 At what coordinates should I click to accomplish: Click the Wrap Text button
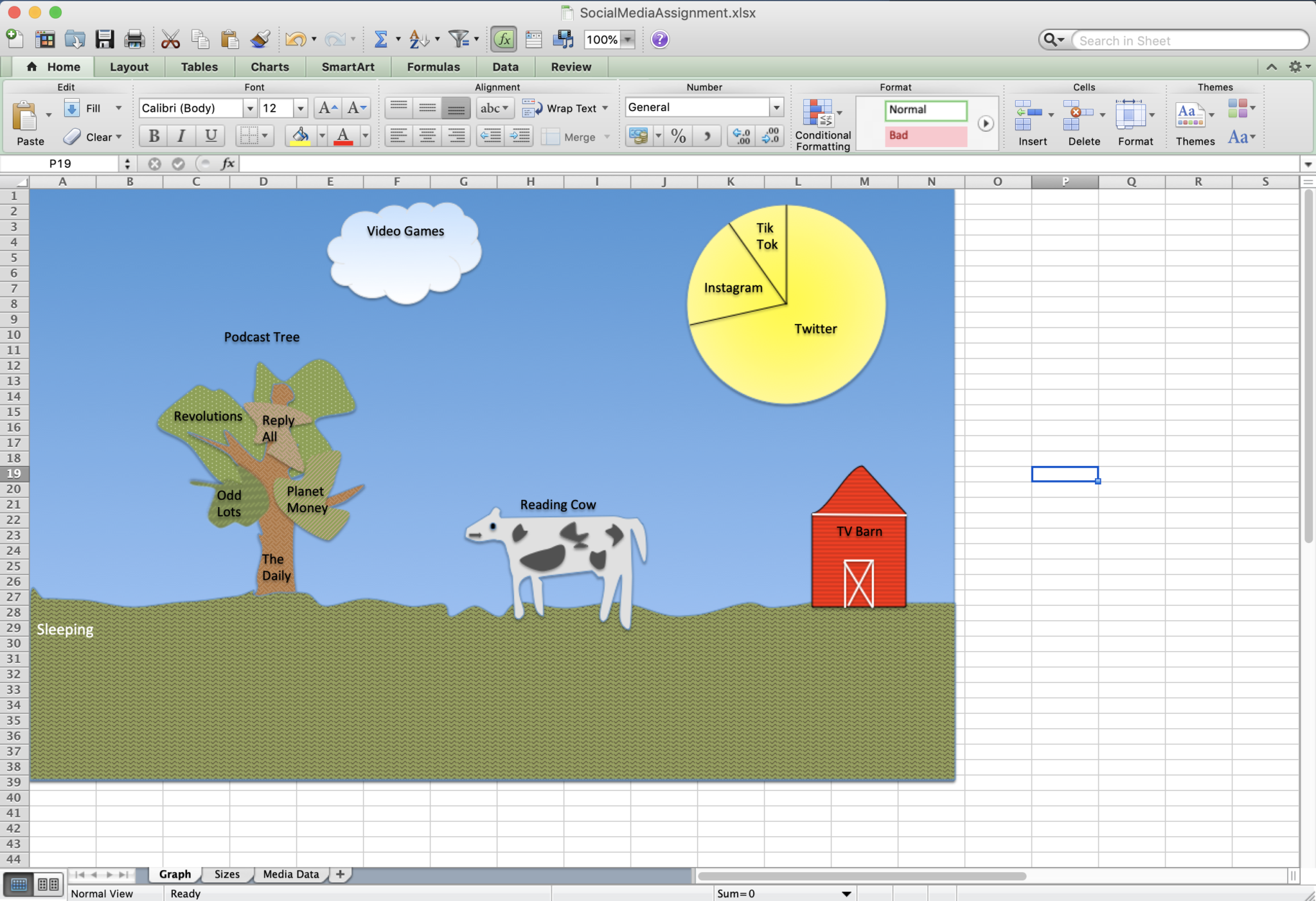click(565, 108)
